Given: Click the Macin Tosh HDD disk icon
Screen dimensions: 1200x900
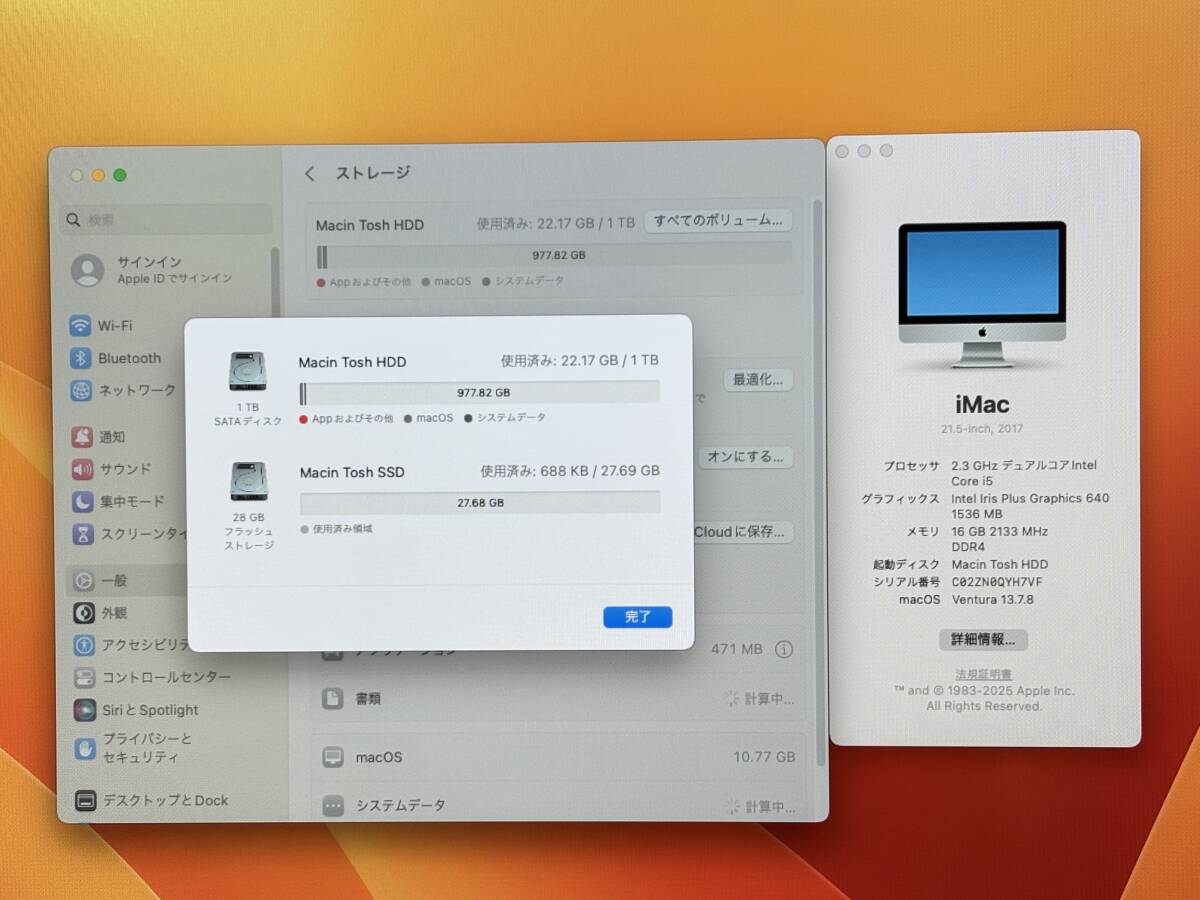Looking at the screenshot, I should pyautogui.click(x=248, y=372).
